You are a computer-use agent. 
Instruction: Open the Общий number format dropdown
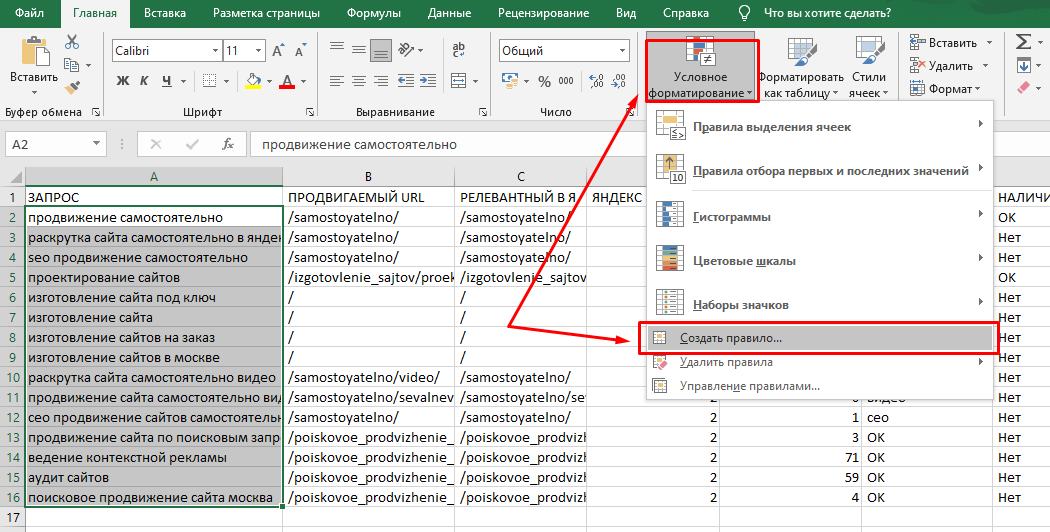[x=623, y=51]
